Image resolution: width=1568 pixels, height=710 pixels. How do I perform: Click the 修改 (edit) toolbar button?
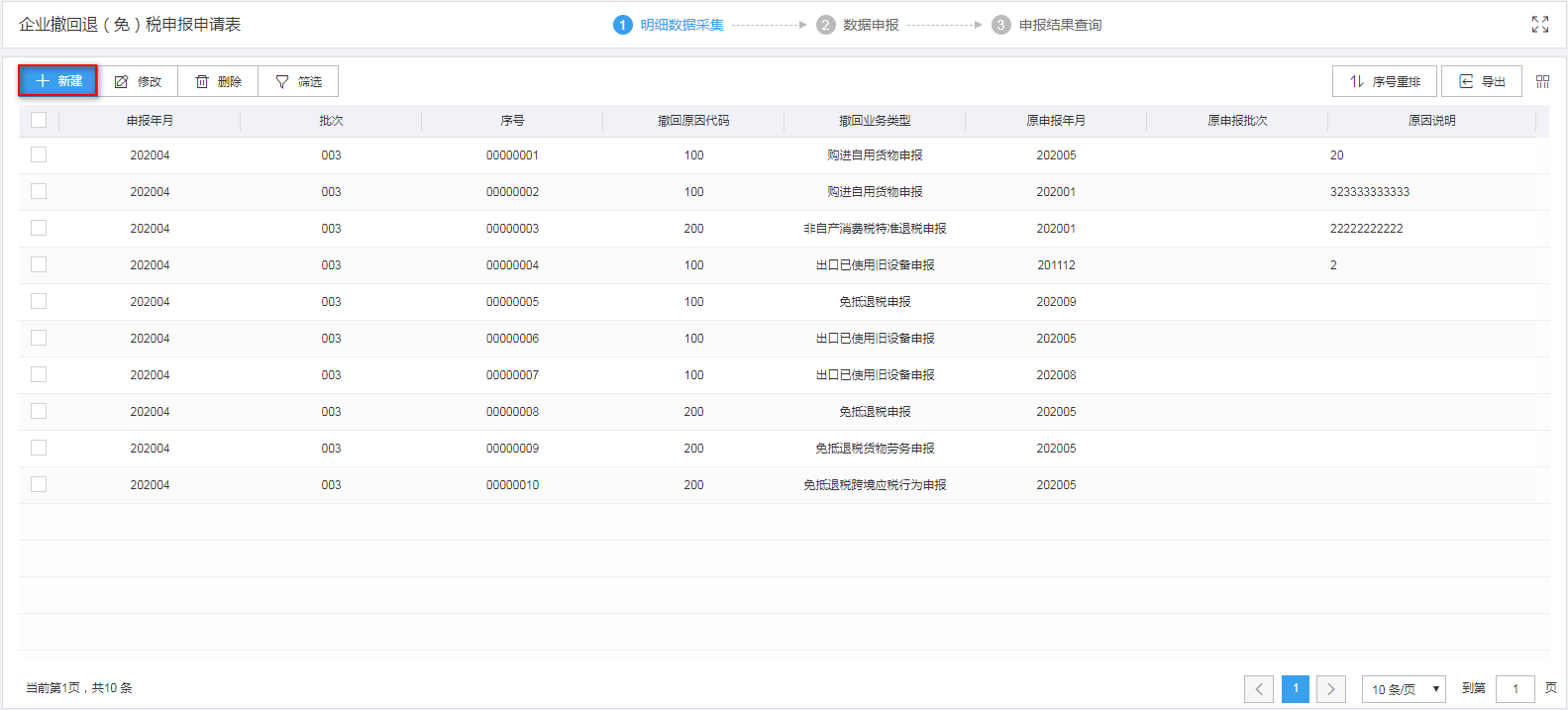[x=138, y=81]
